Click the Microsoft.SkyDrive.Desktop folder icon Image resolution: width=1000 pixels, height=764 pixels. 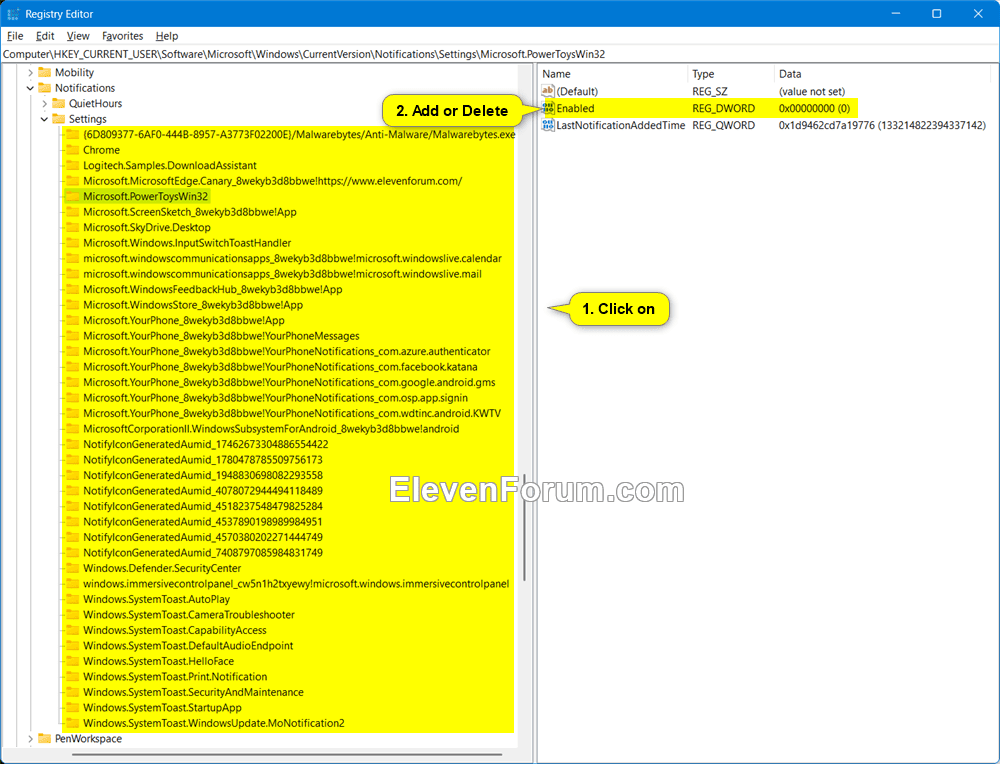[x=73, y=227]
